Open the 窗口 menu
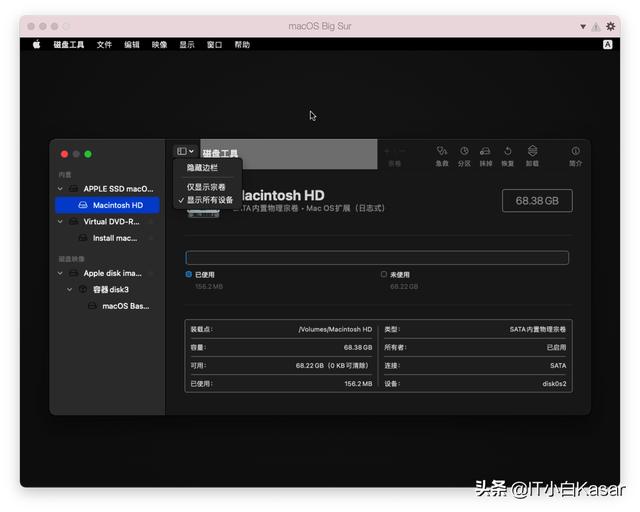Screen dimensions: 640x512 point(214,45)
